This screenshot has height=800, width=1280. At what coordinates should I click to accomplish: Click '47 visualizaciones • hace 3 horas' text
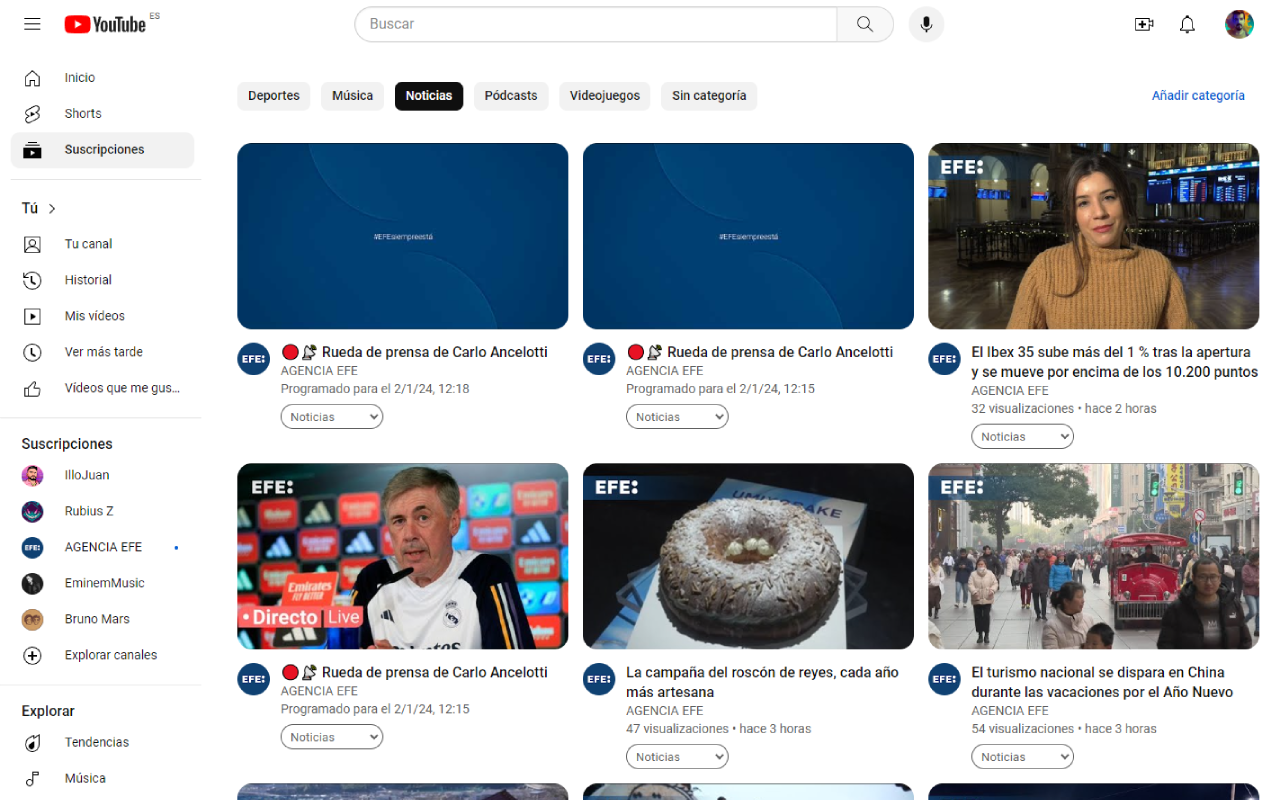(x=719, y=729)
